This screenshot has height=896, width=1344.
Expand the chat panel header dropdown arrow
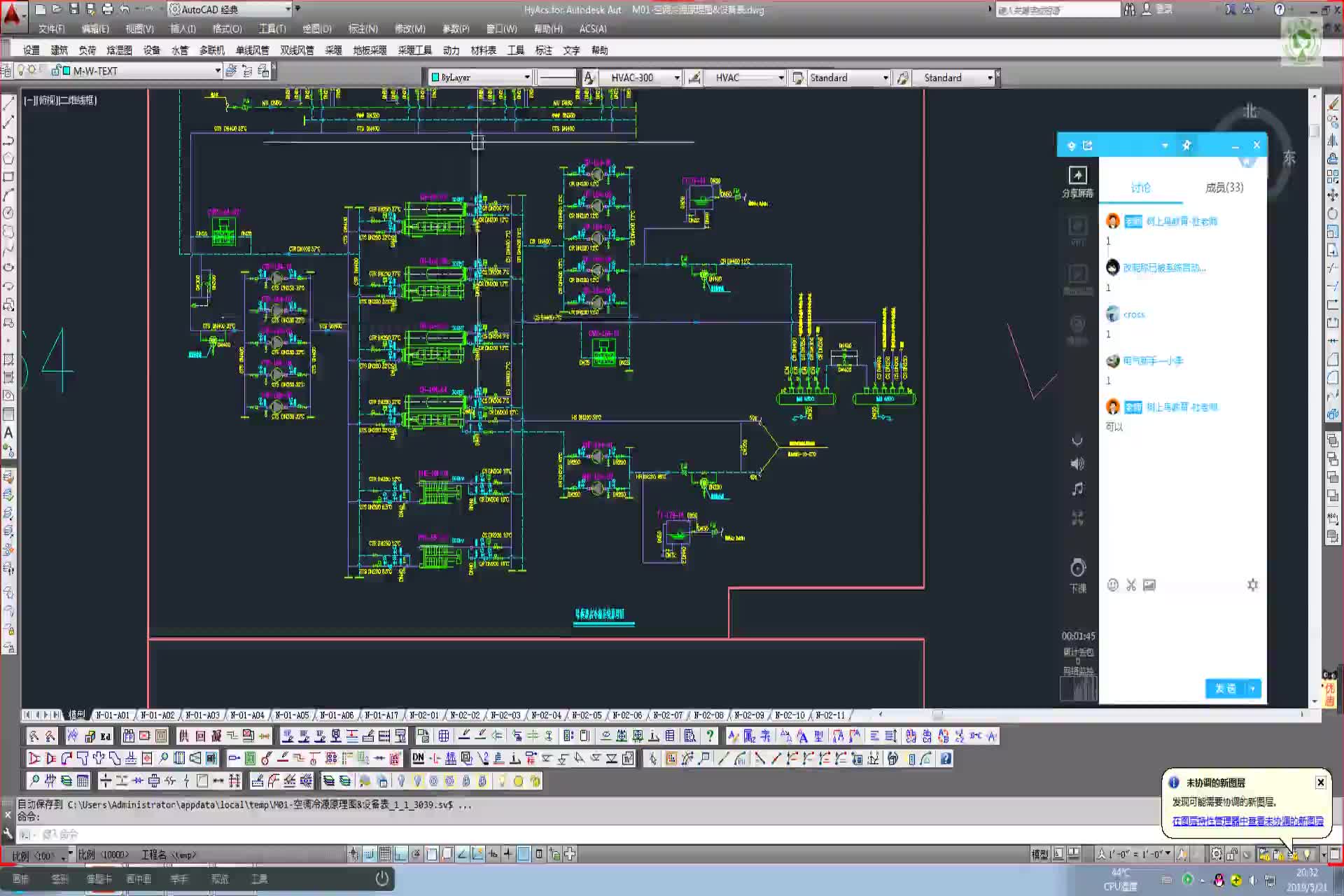1165,146
